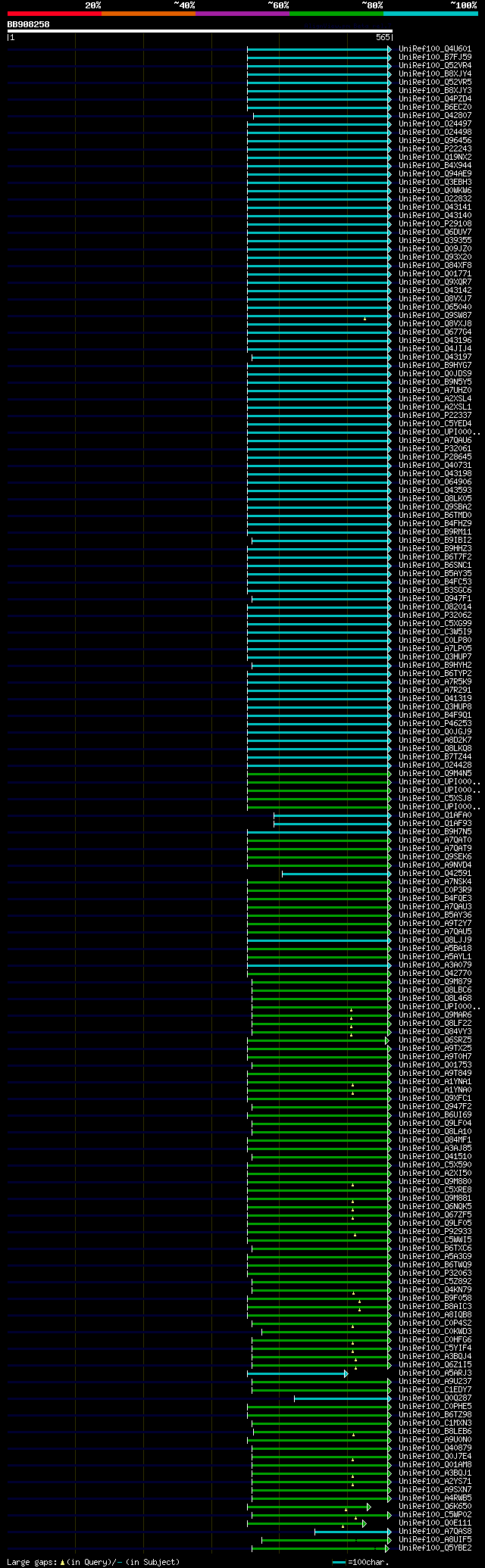Select hit UniRef100_Q1AF93
This screenshot has height=1568, width=485.
[x=435, y=823]
